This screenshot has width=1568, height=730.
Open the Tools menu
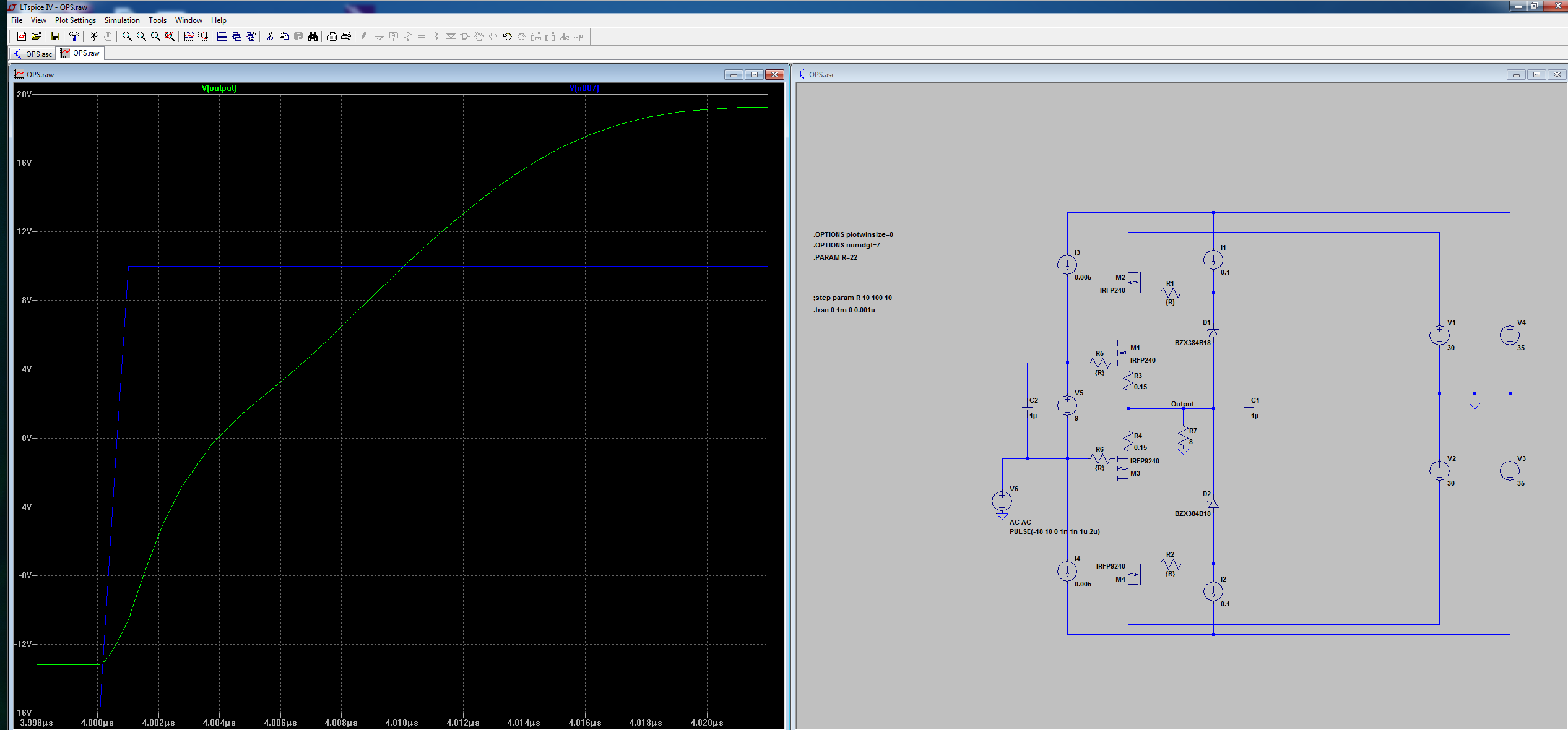[157, 20]
